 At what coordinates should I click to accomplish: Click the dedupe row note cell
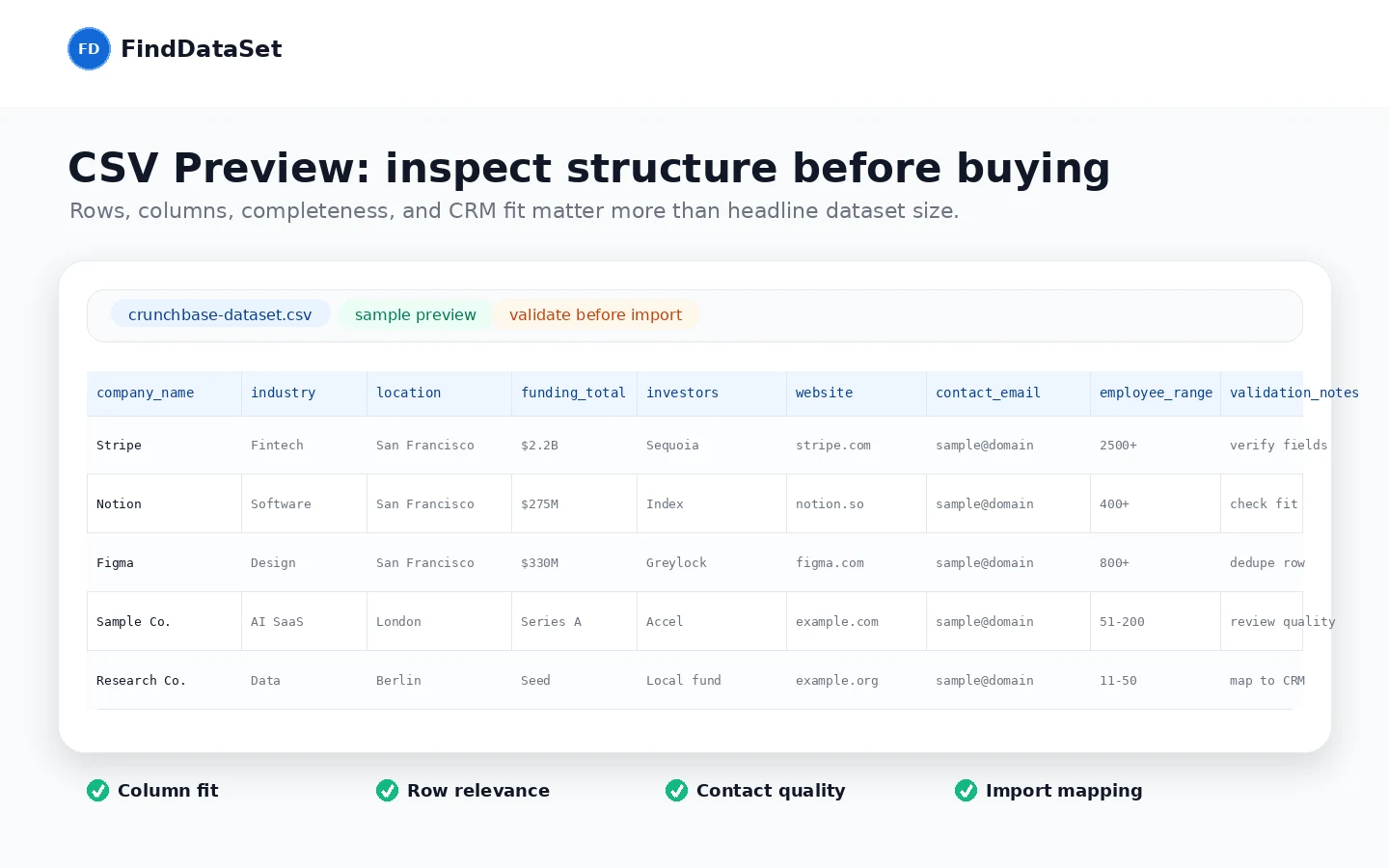[1262, 562]
